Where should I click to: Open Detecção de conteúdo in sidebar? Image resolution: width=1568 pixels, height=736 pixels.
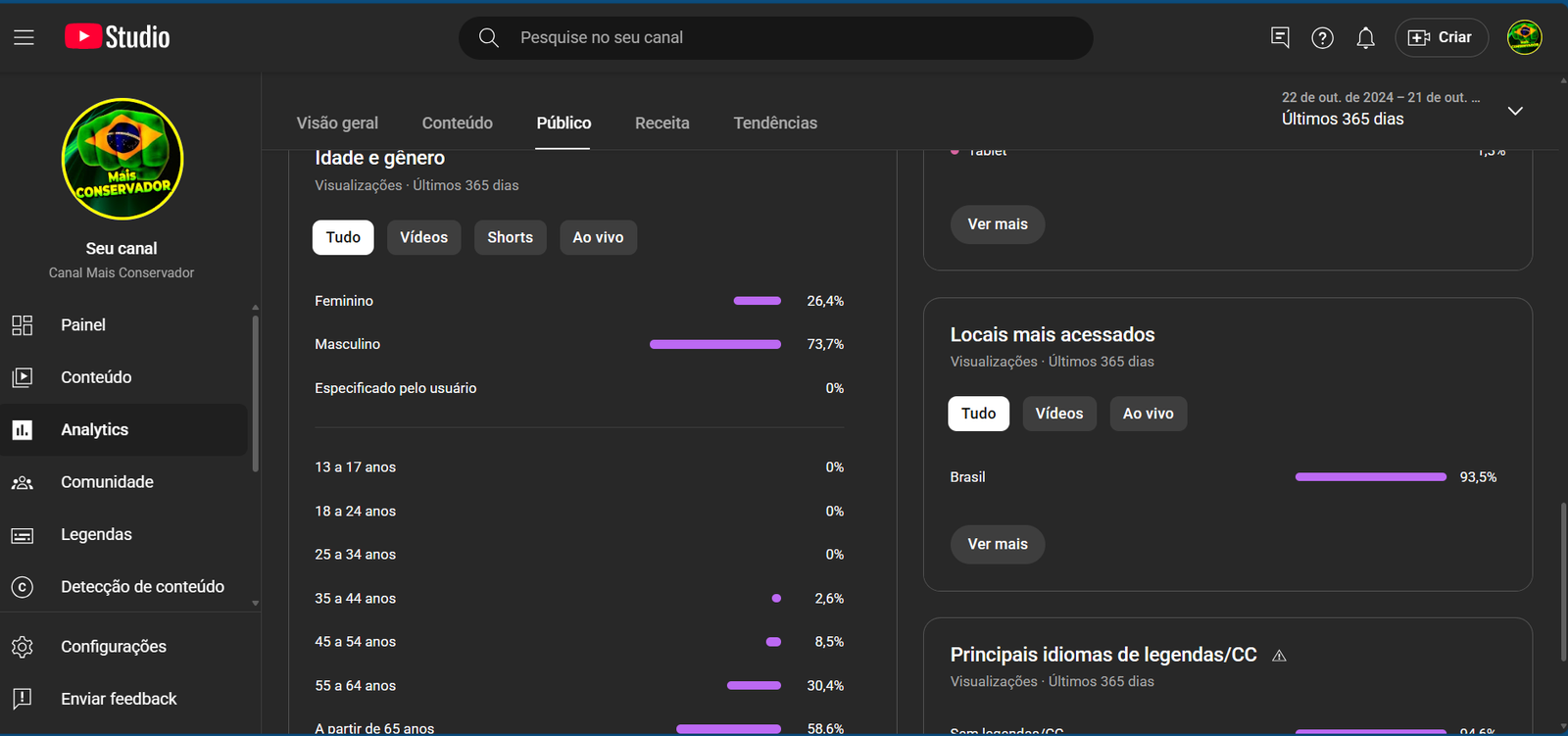(142, 586)
